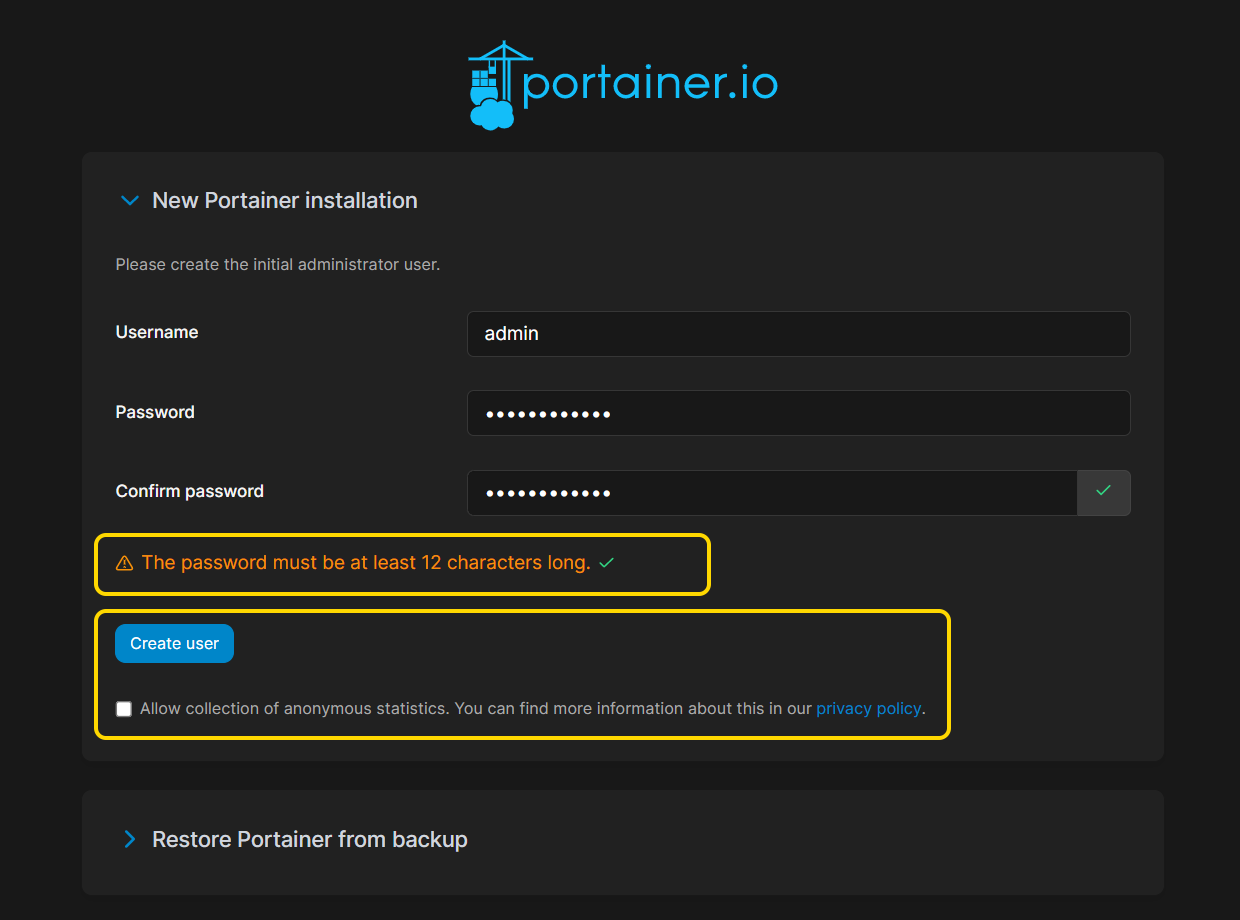The image size is (1240, 920).
Task: Open the privacy policy link
Action: [x=868, y=708]
